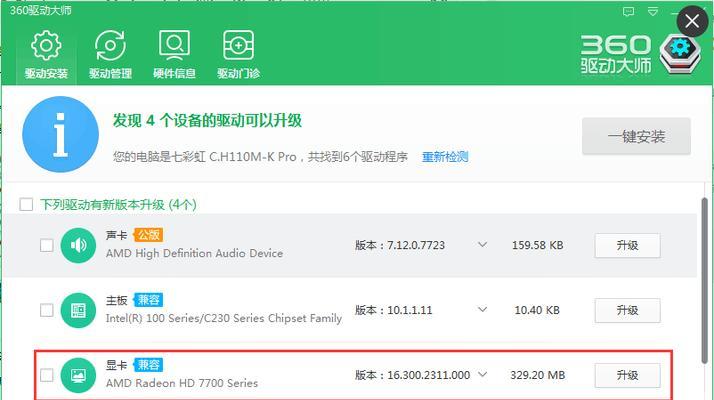Click the sound card speaker icon

[78, 246]
